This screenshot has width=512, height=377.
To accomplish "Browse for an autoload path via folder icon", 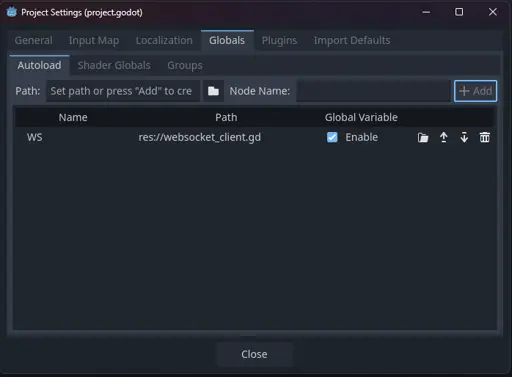I will 213,91.
